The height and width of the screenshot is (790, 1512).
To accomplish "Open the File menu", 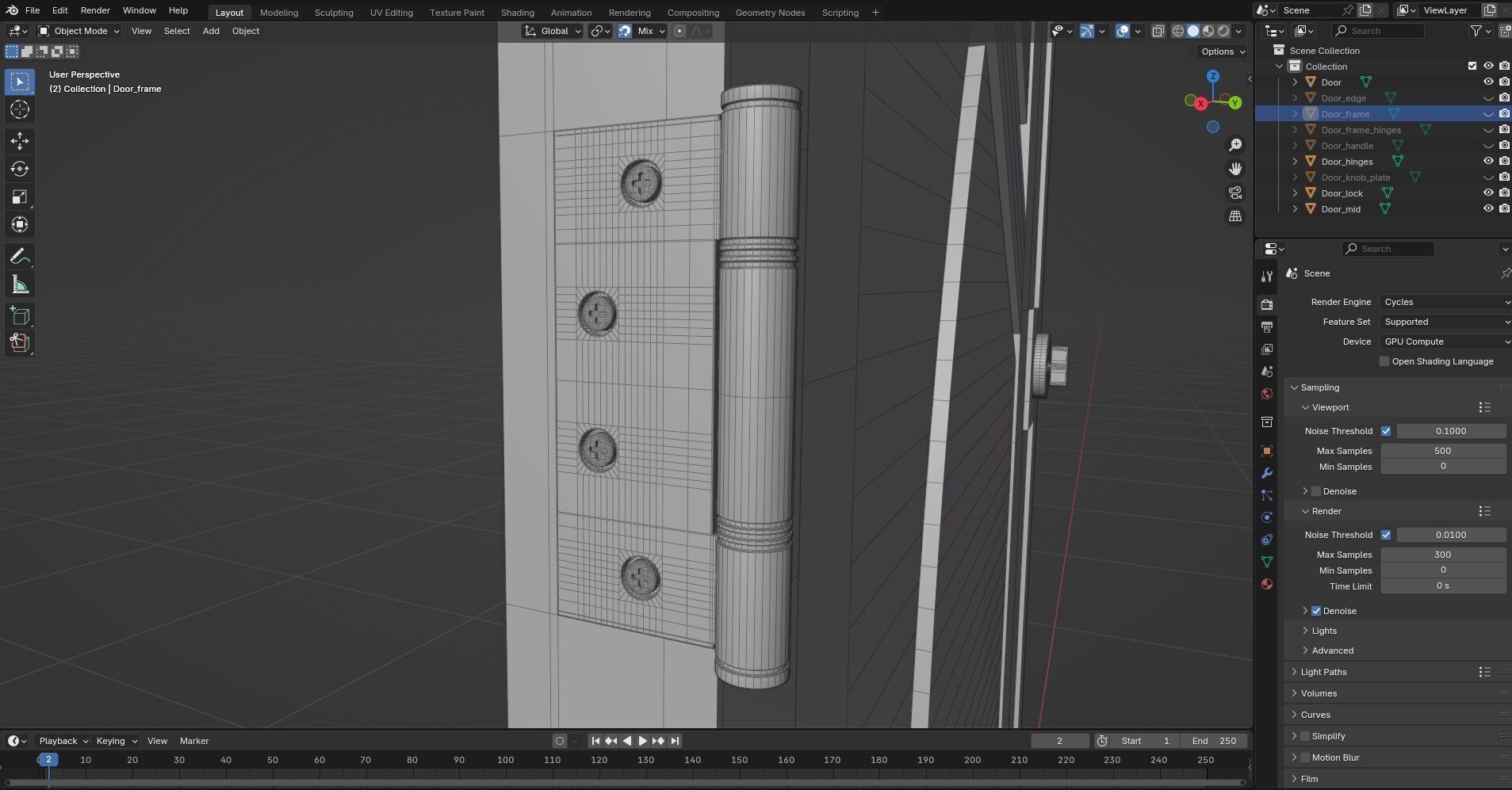I will coord(33,10).
